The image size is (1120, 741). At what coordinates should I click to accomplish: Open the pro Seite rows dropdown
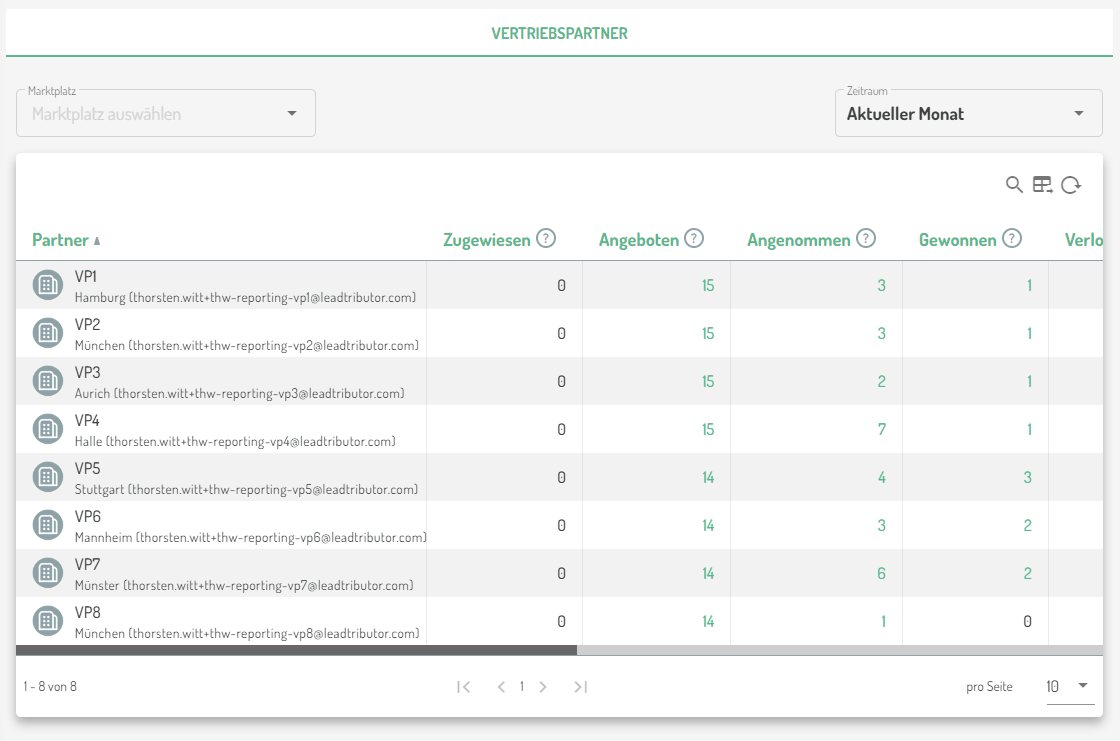tap(1070, 686)
